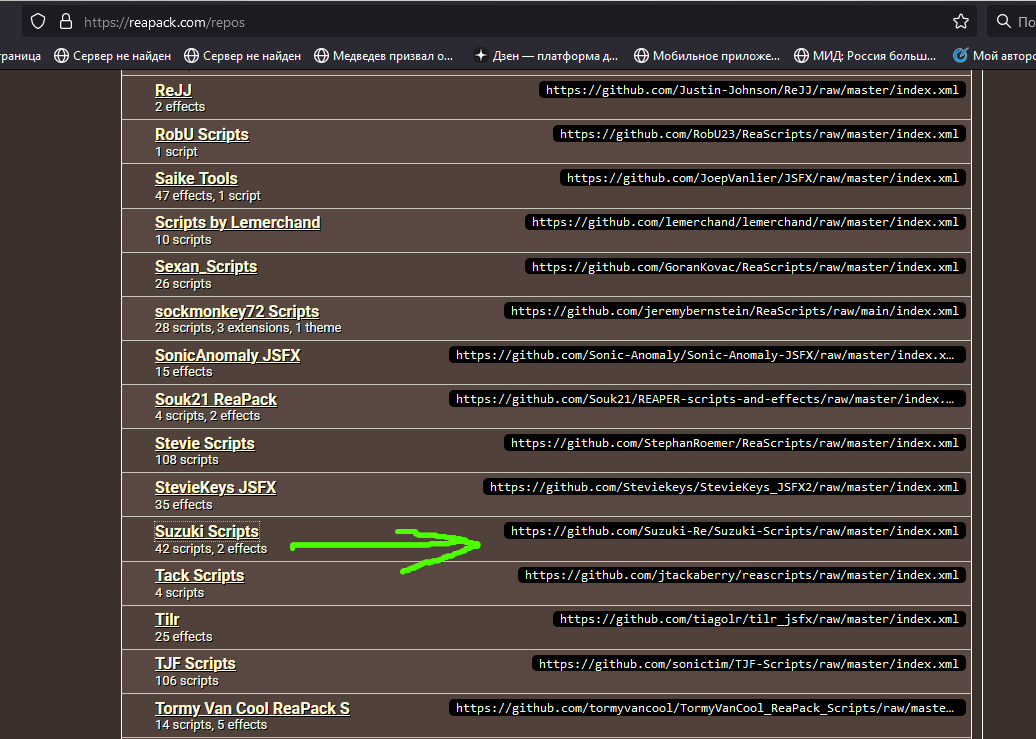
Task: Open the Sexan_Scripts repository link
Action: (206, 266)
